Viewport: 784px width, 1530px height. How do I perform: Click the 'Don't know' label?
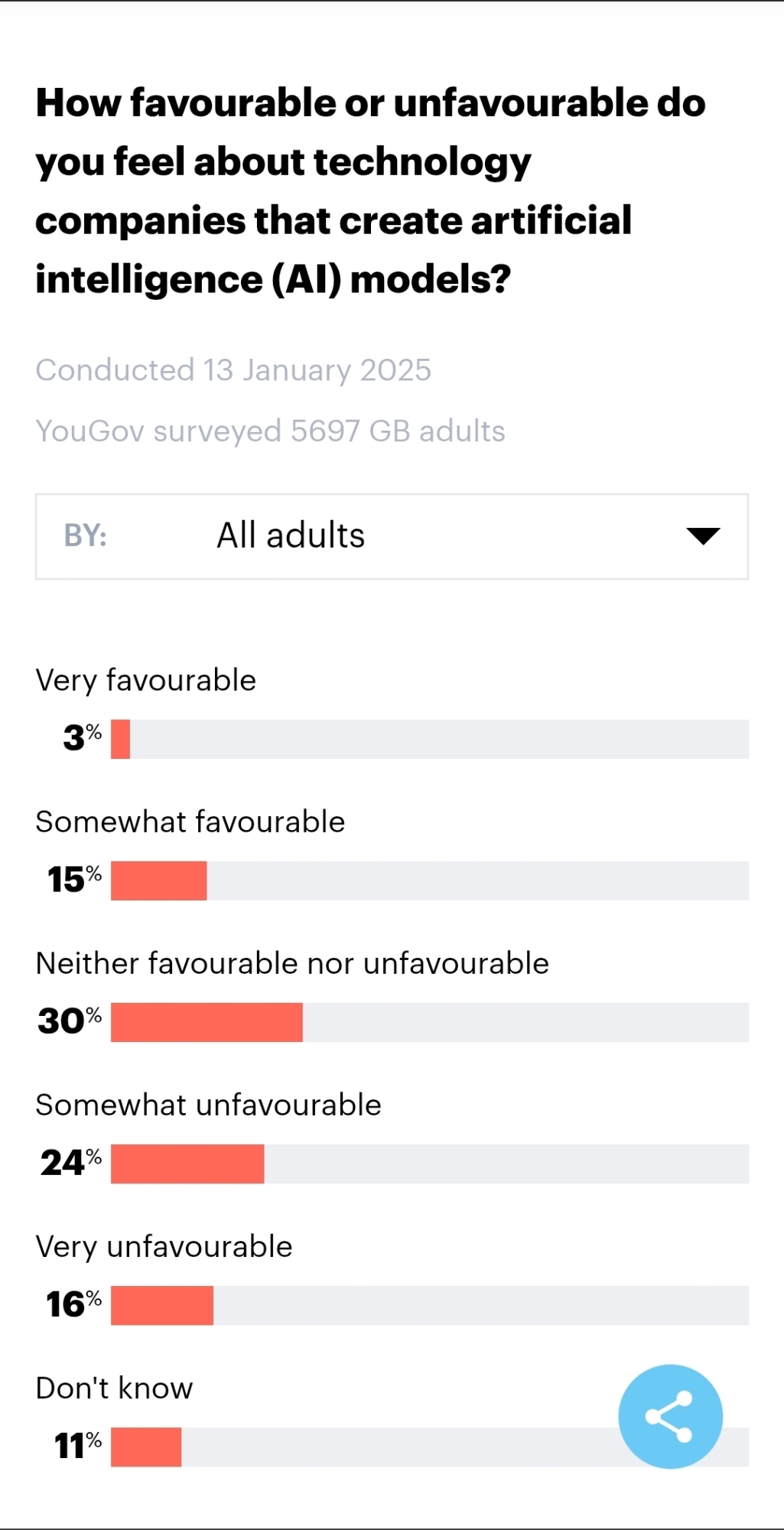115,1388
